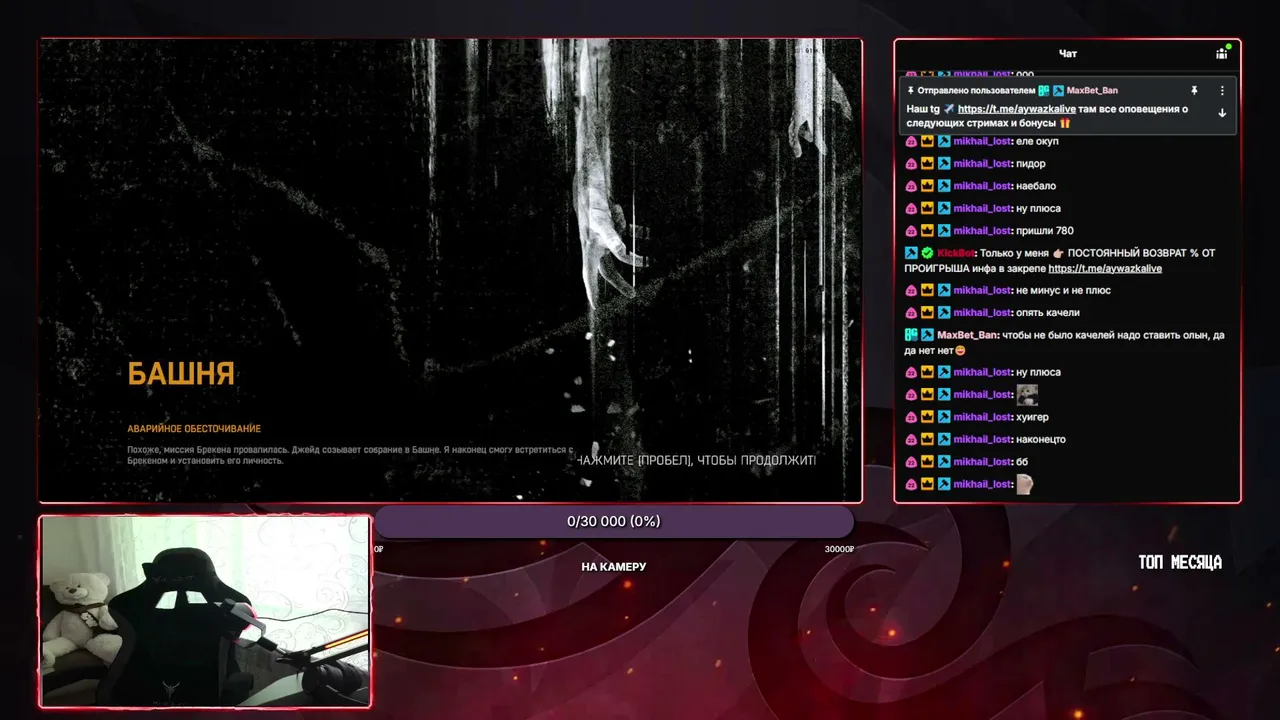Click the "НА КАМЕРУ" goal label
1280x720 pixels.
click(x=614, y=567)
